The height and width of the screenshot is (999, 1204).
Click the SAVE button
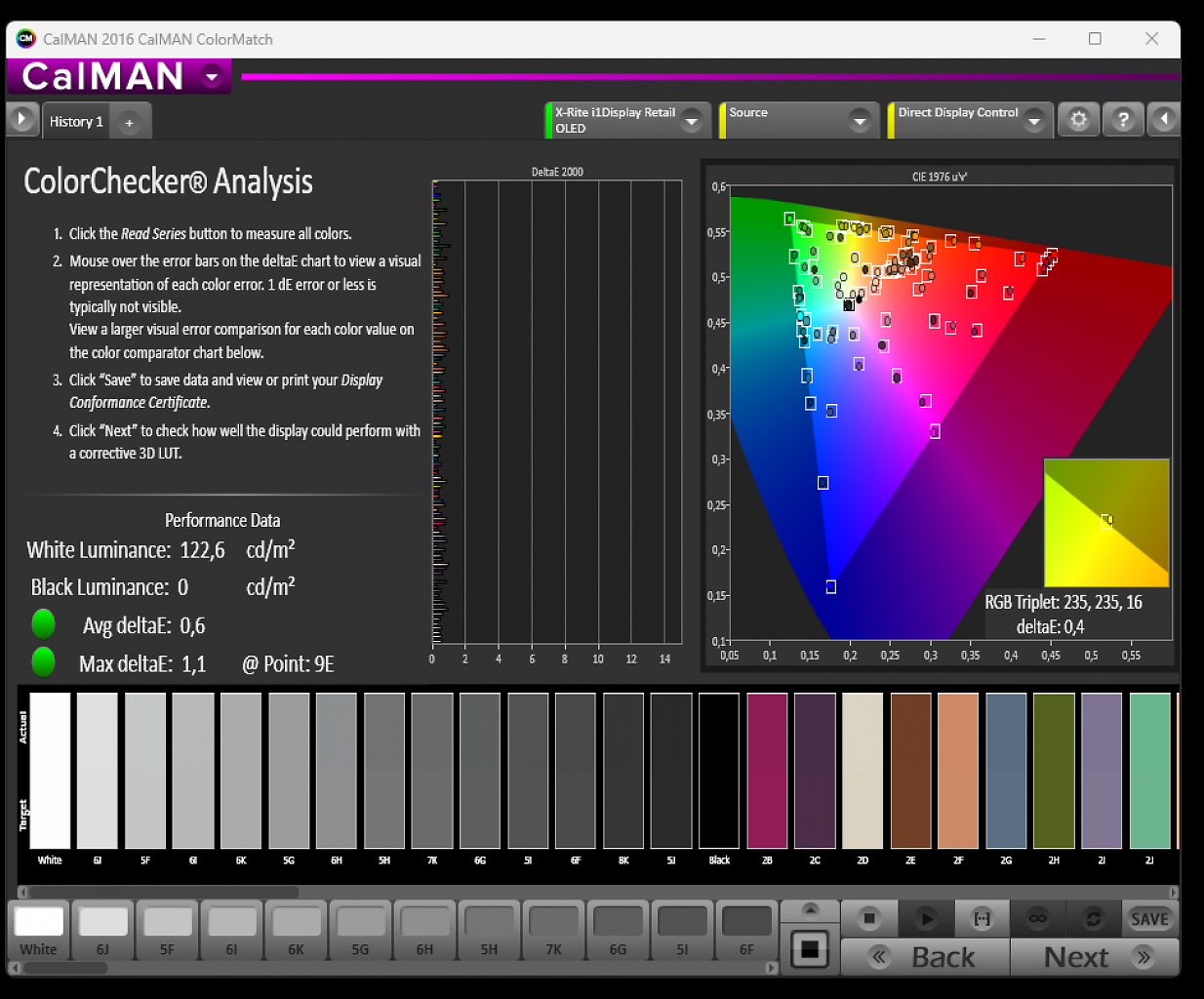[1149, 919]
